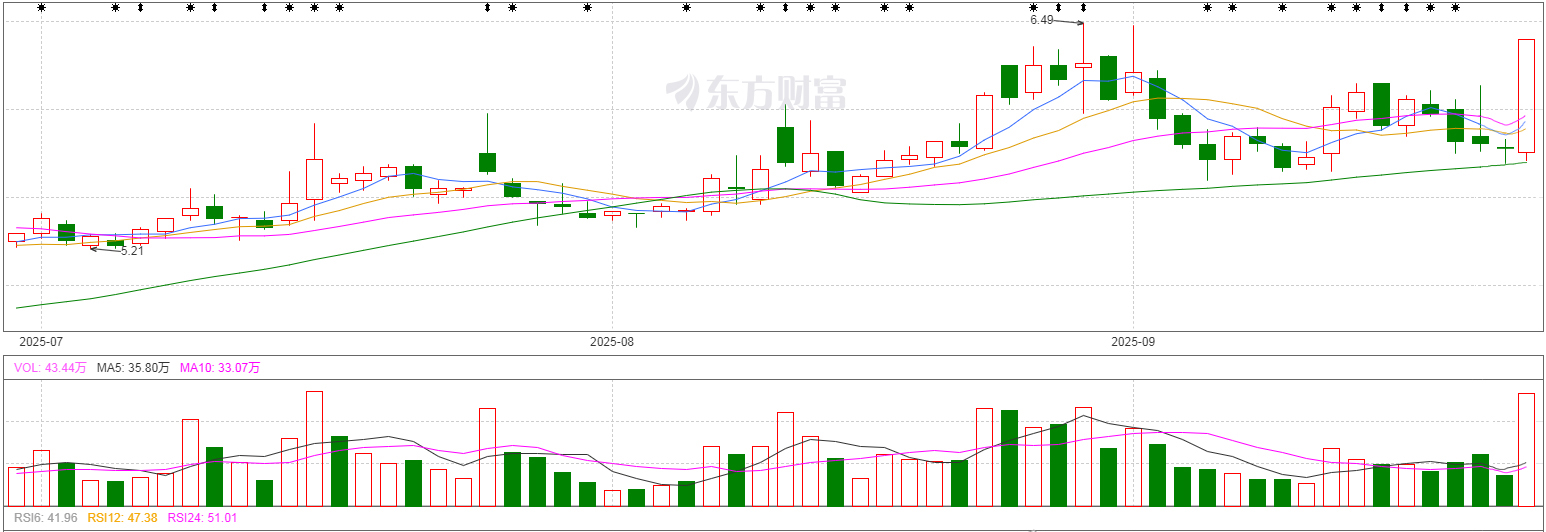Click the 2025-09 date axis label
This screenshot has width=1546, height=532.
pyautogui.click(x=1133, y=342)
